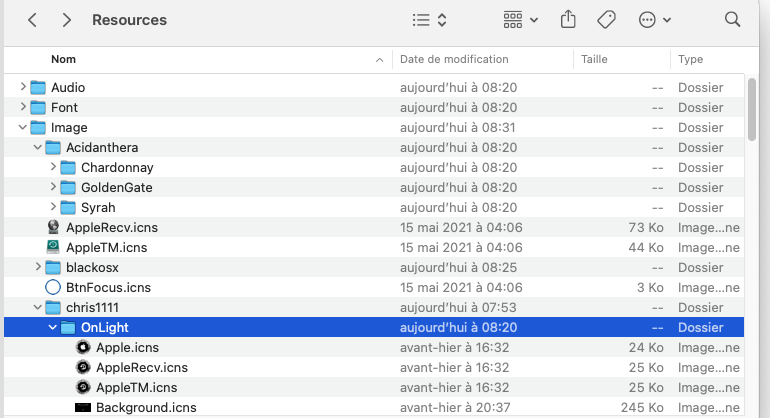Select the GoldenGate folder name
770x418 pixels.
tap(117, 188)
